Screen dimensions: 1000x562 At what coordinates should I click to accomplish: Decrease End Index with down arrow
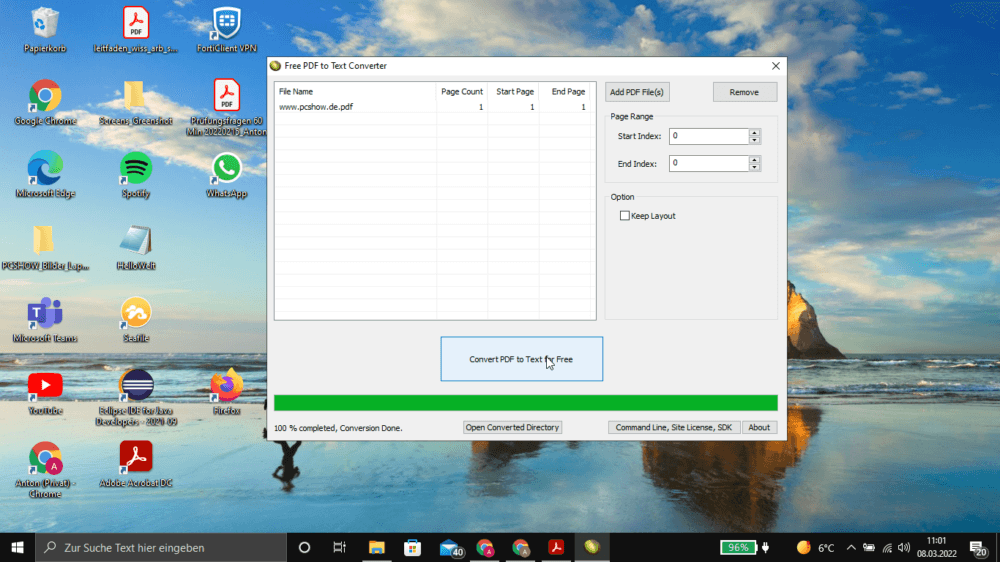click(x=754, y=167)
